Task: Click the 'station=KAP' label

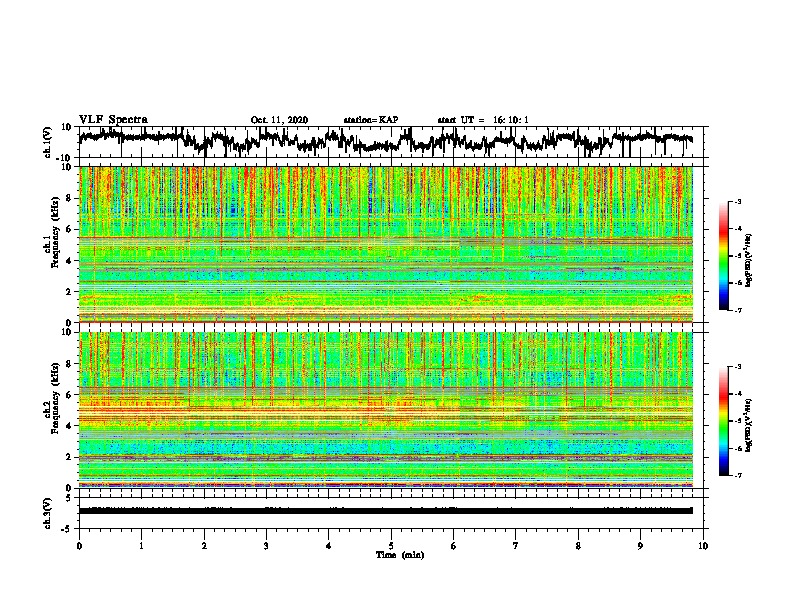Action: 371,120
